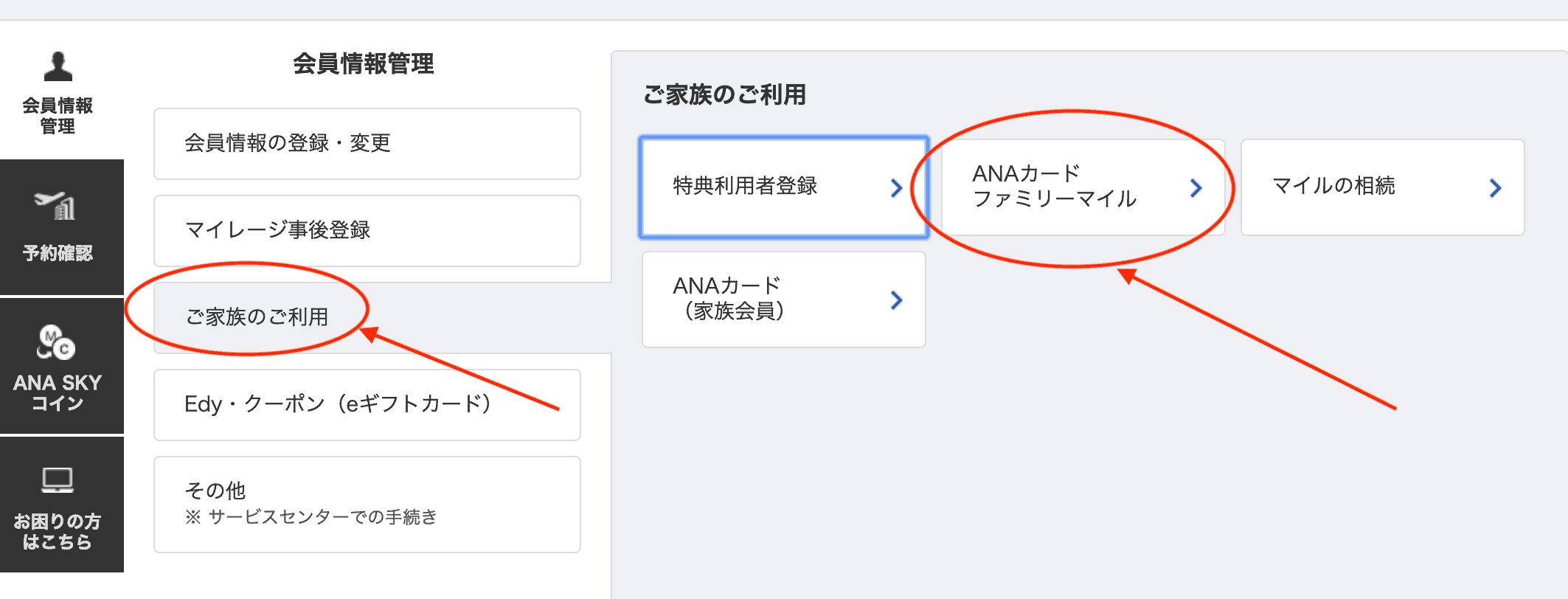1568x599 pixels.
Task: Click the chevron on 特典利用者登録
Action: click(x=897, y=187)
